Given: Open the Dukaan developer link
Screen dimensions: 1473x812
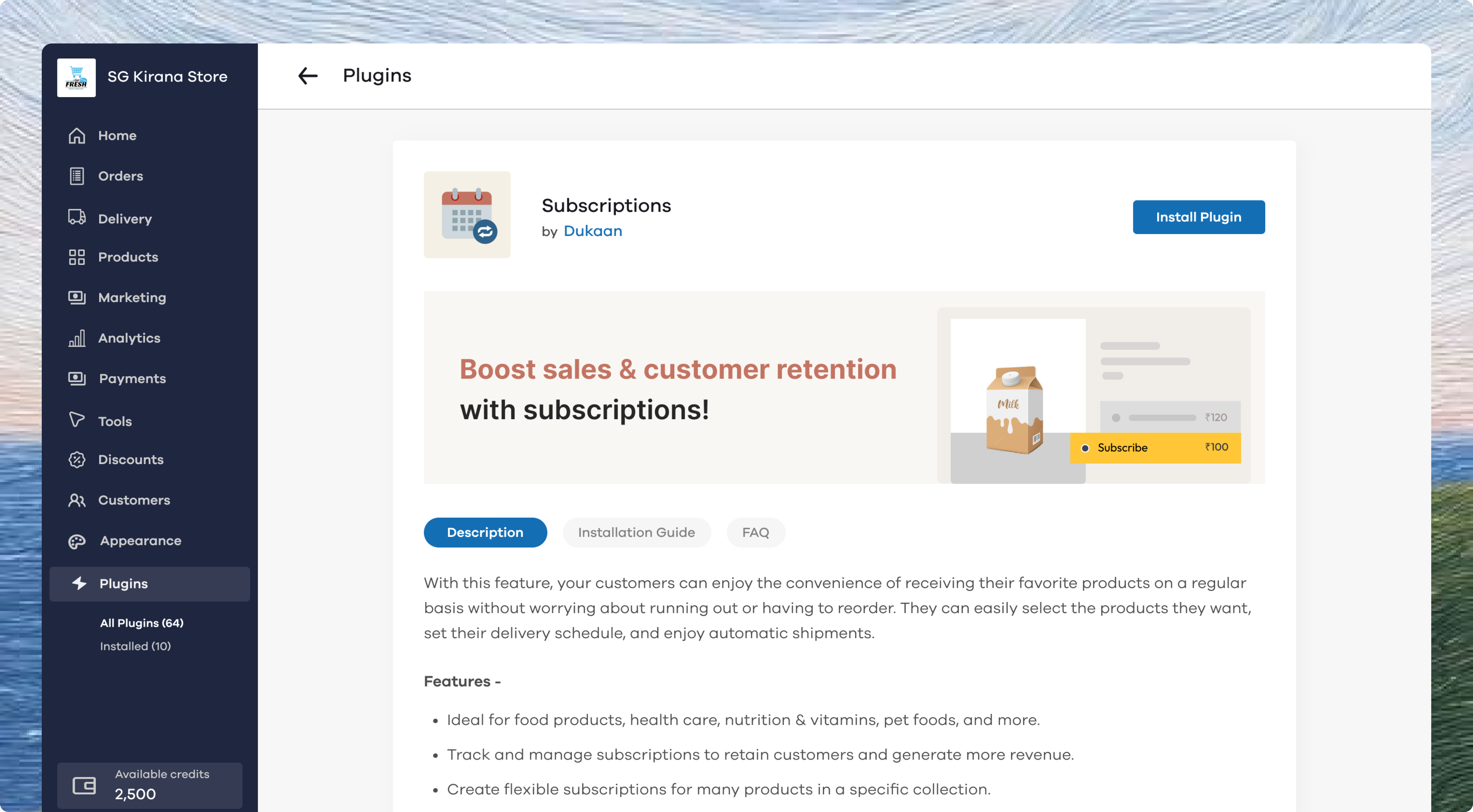Looking at the screenshot, I should point(592,231).
